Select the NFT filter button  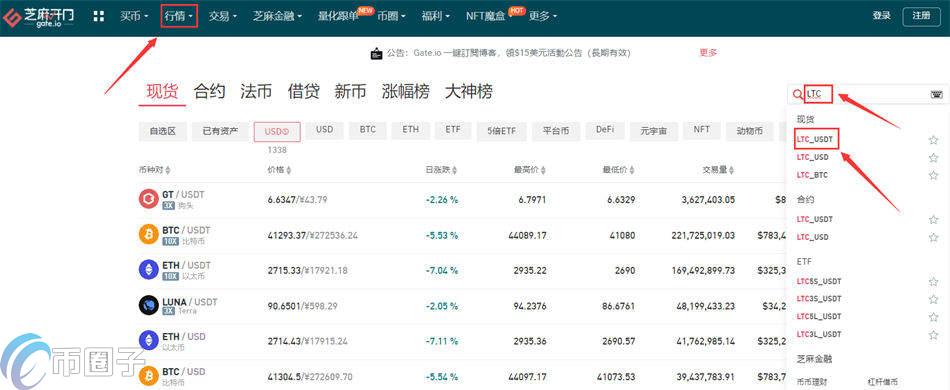[x=702, y=130]
